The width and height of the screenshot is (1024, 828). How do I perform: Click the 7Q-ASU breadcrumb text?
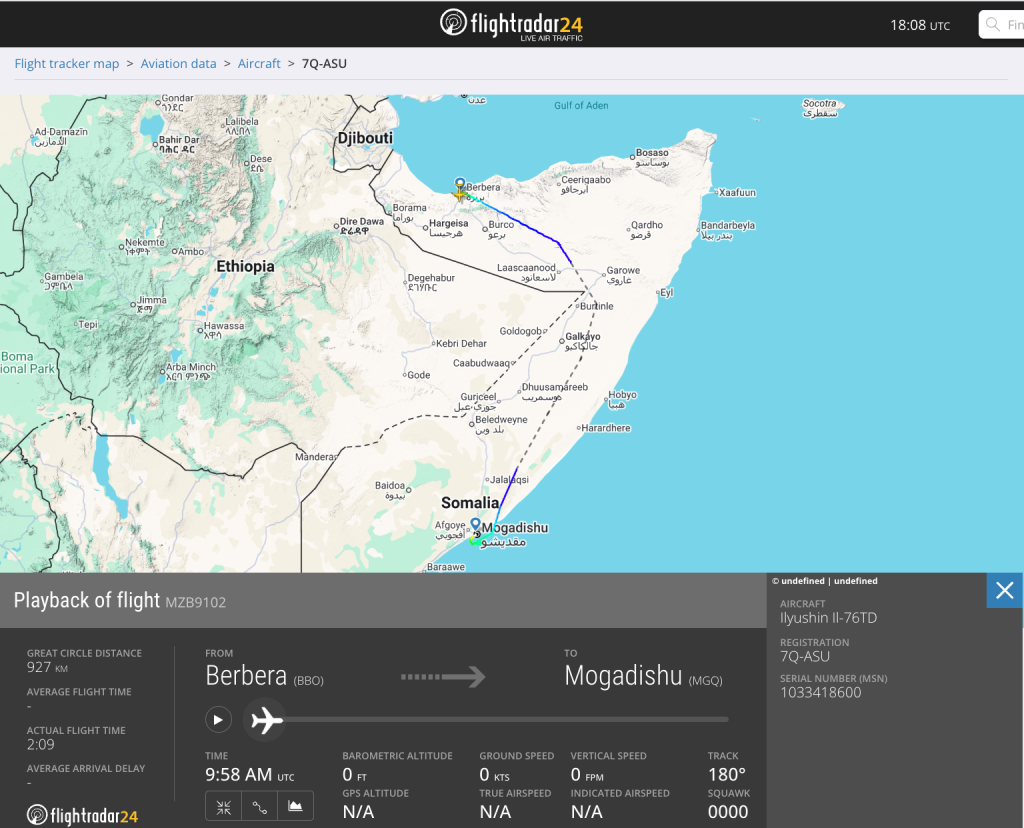coord(324,64)
